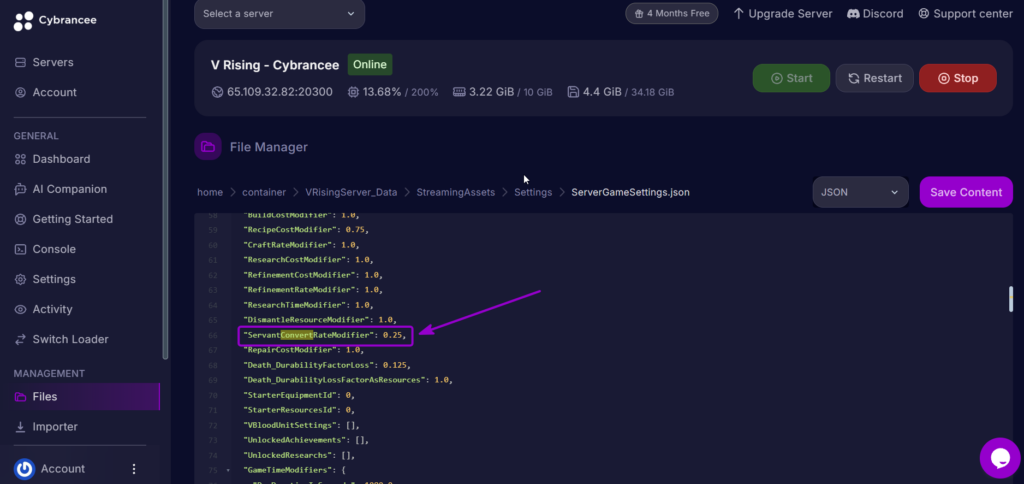
Task: Navigate to VRisingServer_Data breadcrumb
Action: [x=351, y=193]
